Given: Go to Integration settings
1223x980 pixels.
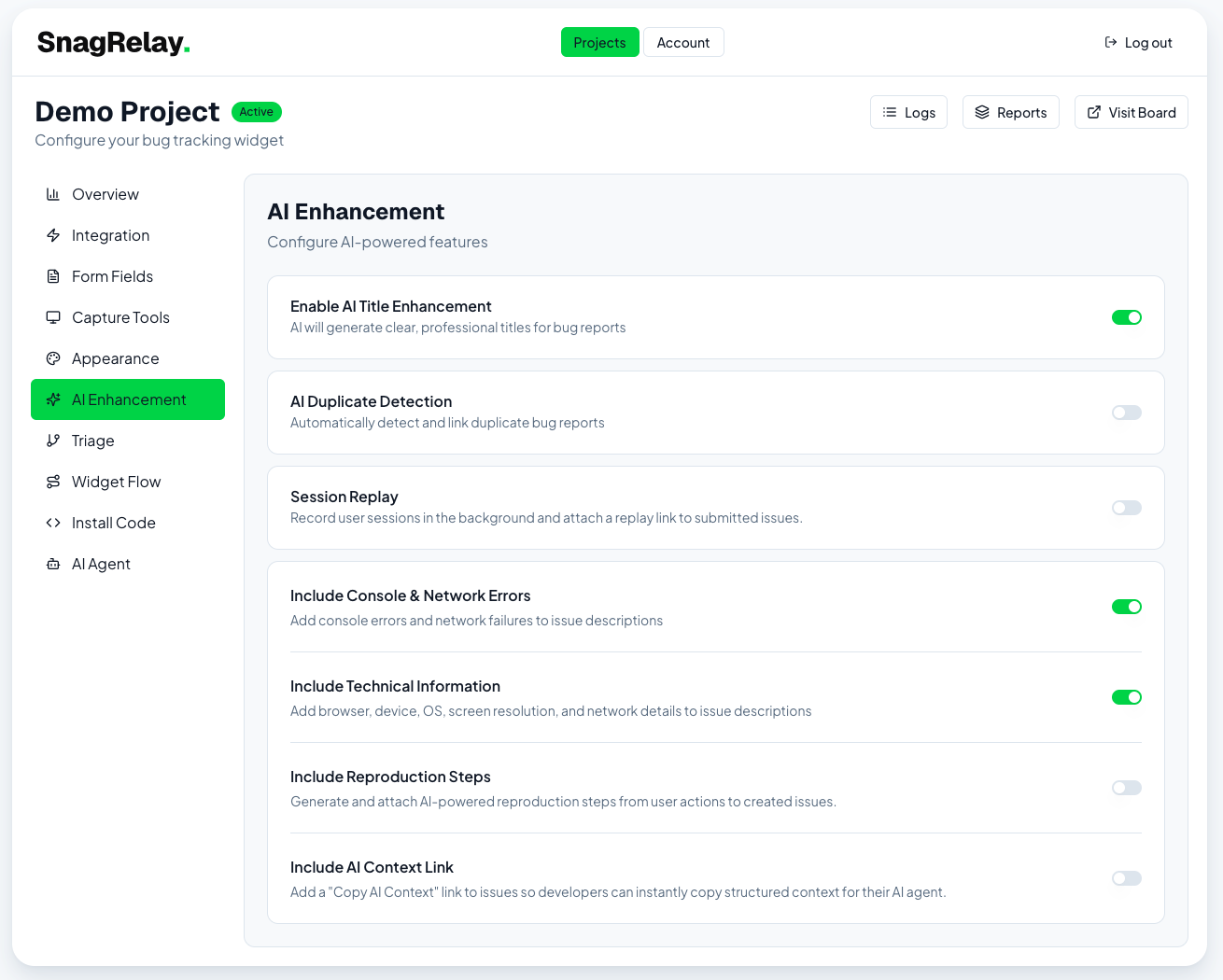Looking at the screenshot, I should pyautogui.click(x=128, y=235).
